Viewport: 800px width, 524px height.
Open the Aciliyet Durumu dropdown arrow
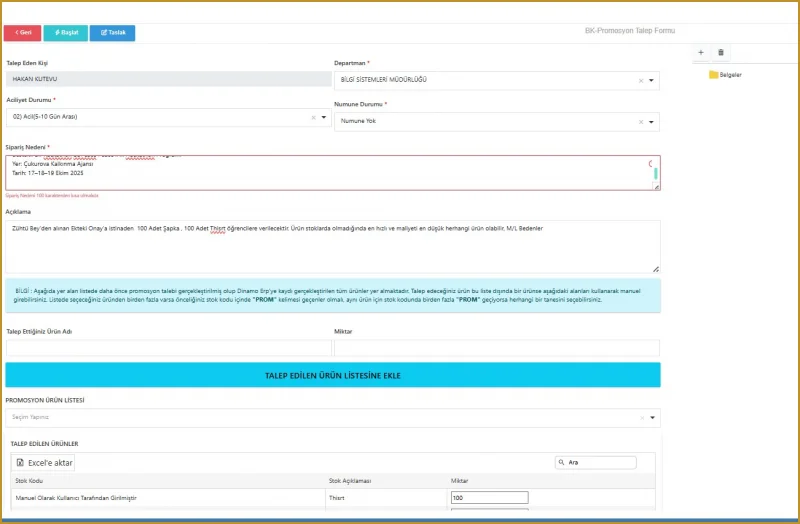(324, 117)
